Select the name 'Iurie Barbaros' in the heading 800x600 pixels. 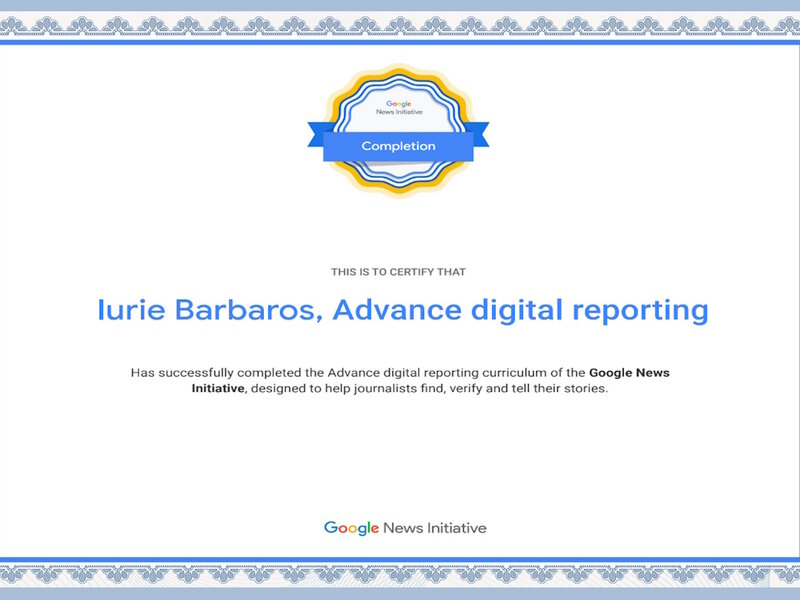(208, 310)
